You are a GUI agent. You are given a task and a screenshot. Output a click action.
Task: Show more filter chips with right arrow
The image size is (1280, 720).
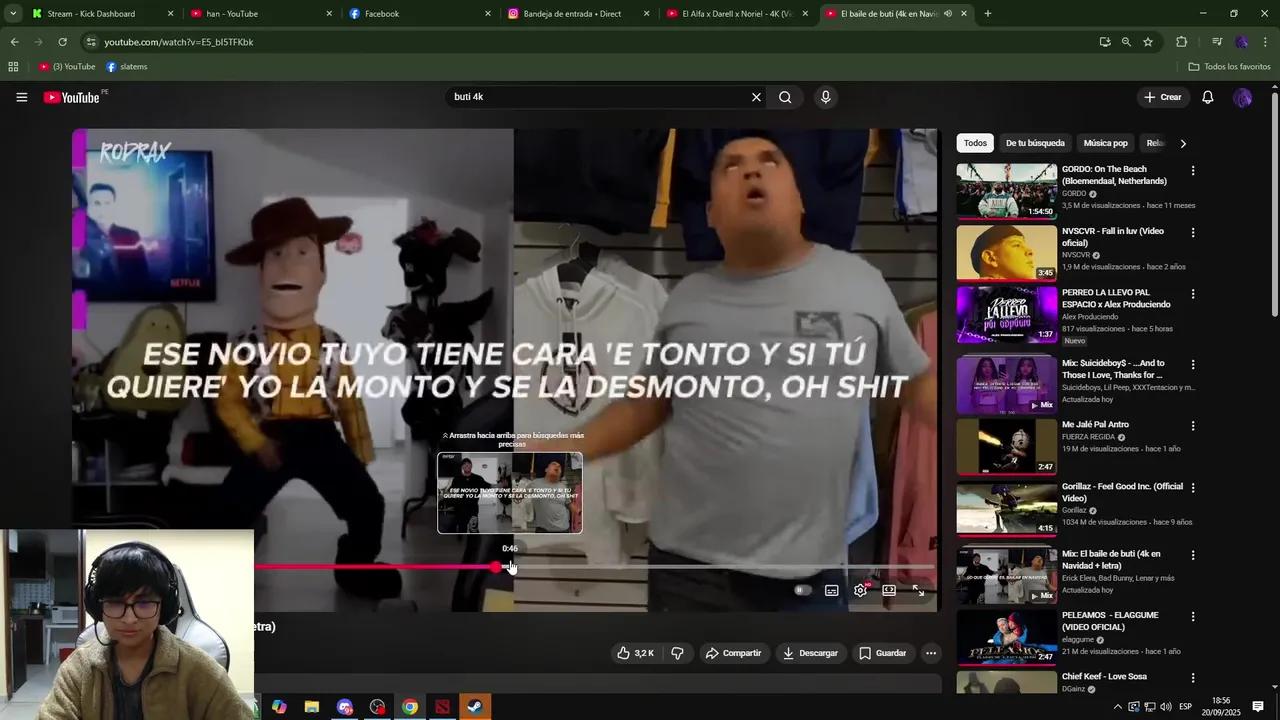pos(1183,143)
